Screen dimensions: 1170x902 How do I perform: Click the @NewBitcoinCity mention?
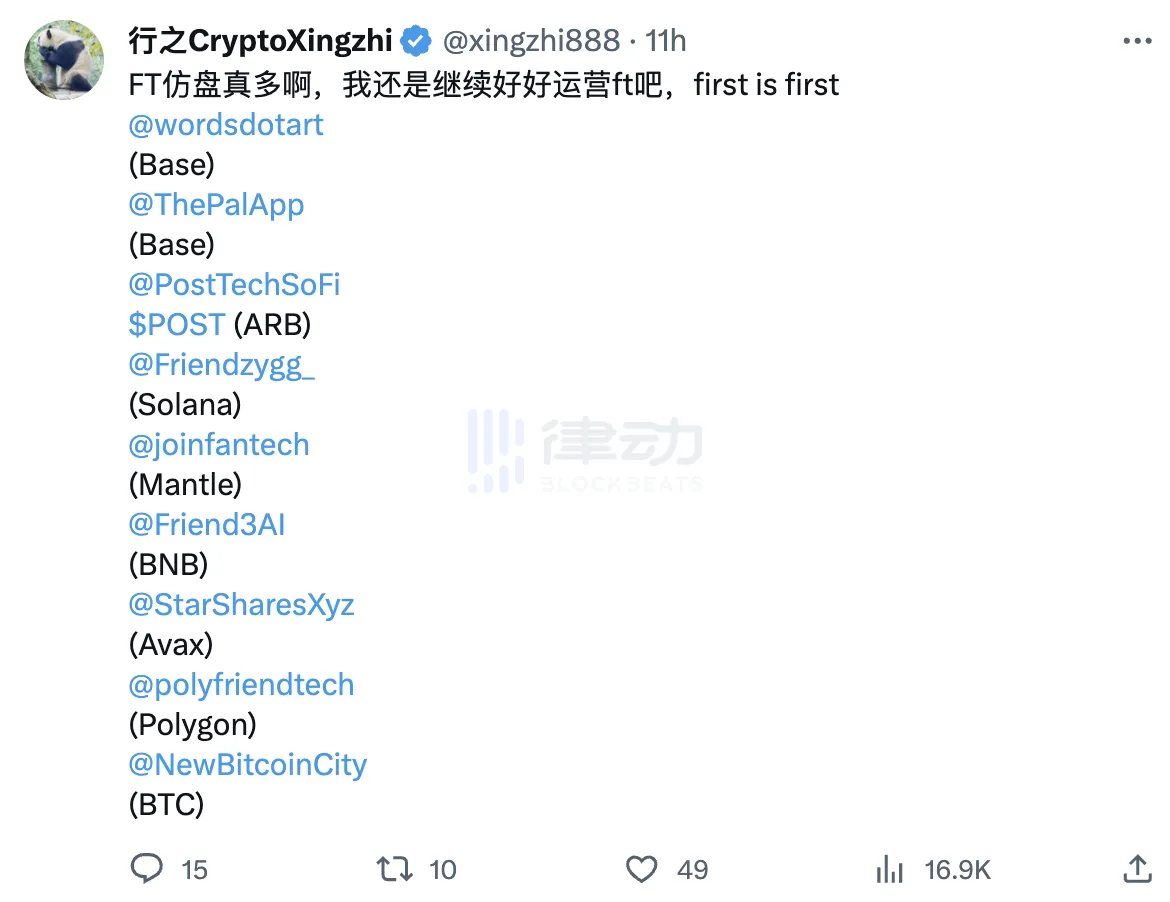click(247, 765)
